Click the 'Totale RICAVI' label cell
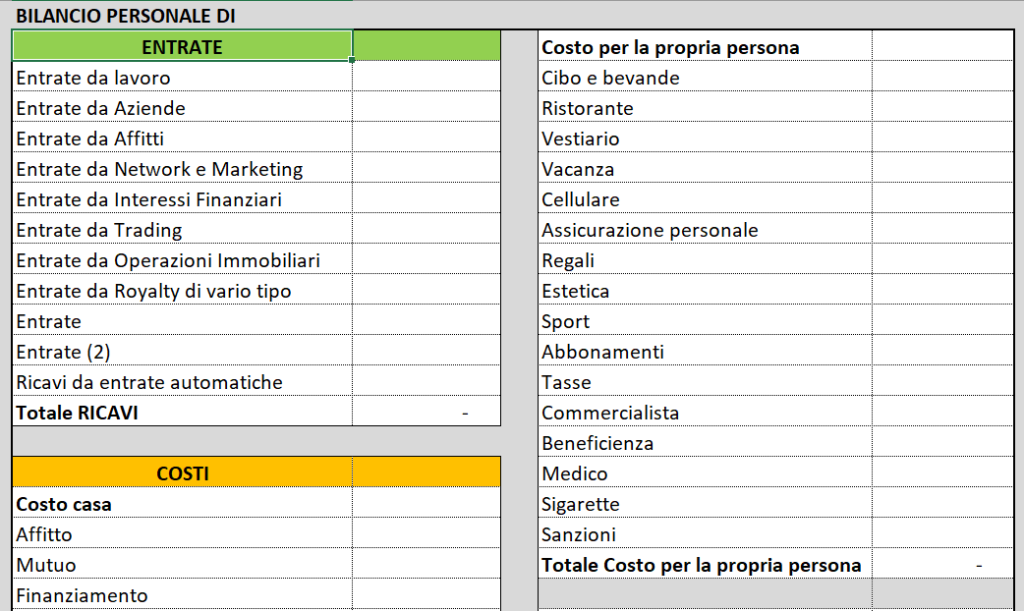Image resolution: width=1024 pixels, height=611 pixels. pos(182,412)
